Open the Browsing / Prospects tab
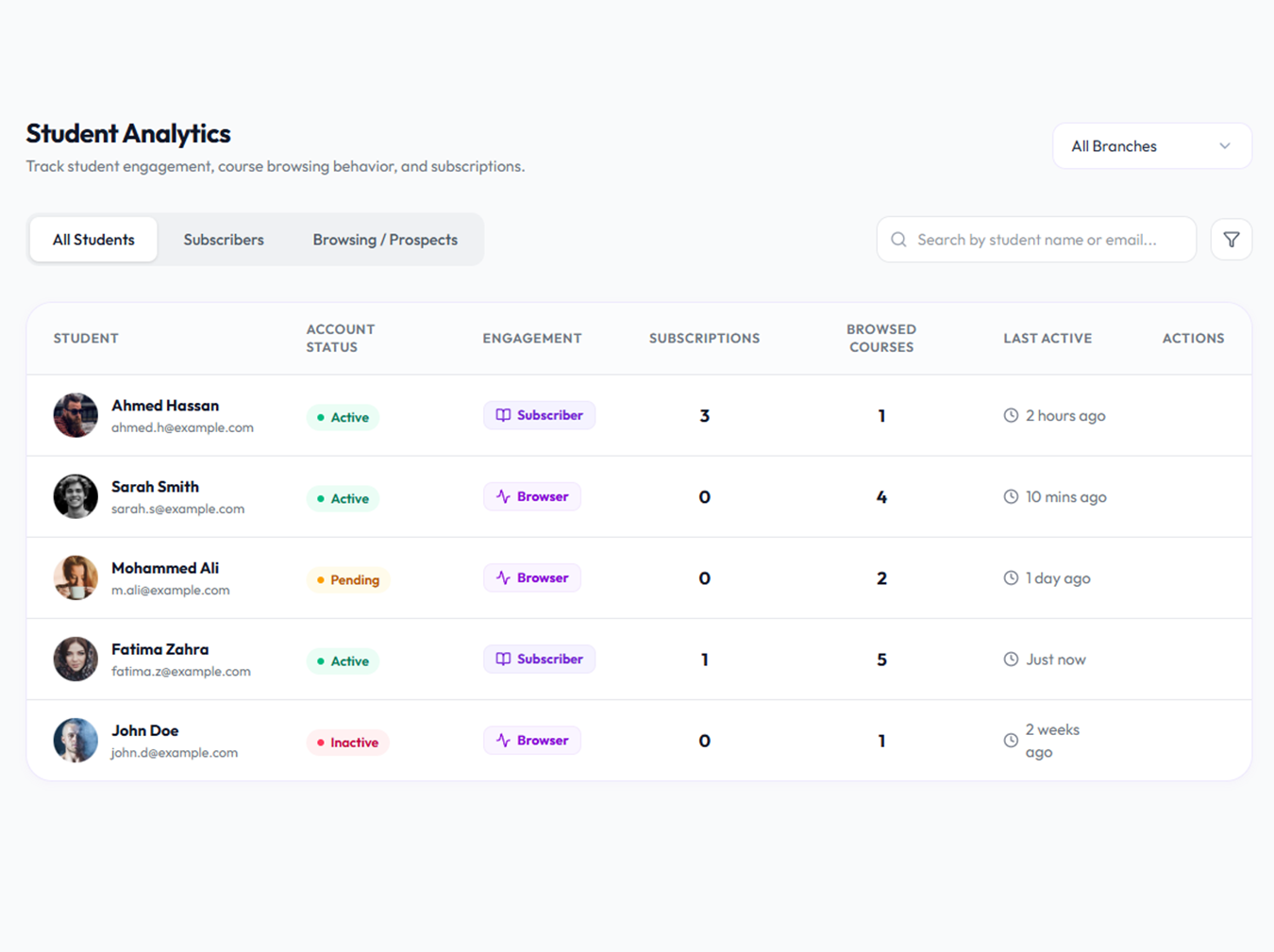 (x=385, y=240)
